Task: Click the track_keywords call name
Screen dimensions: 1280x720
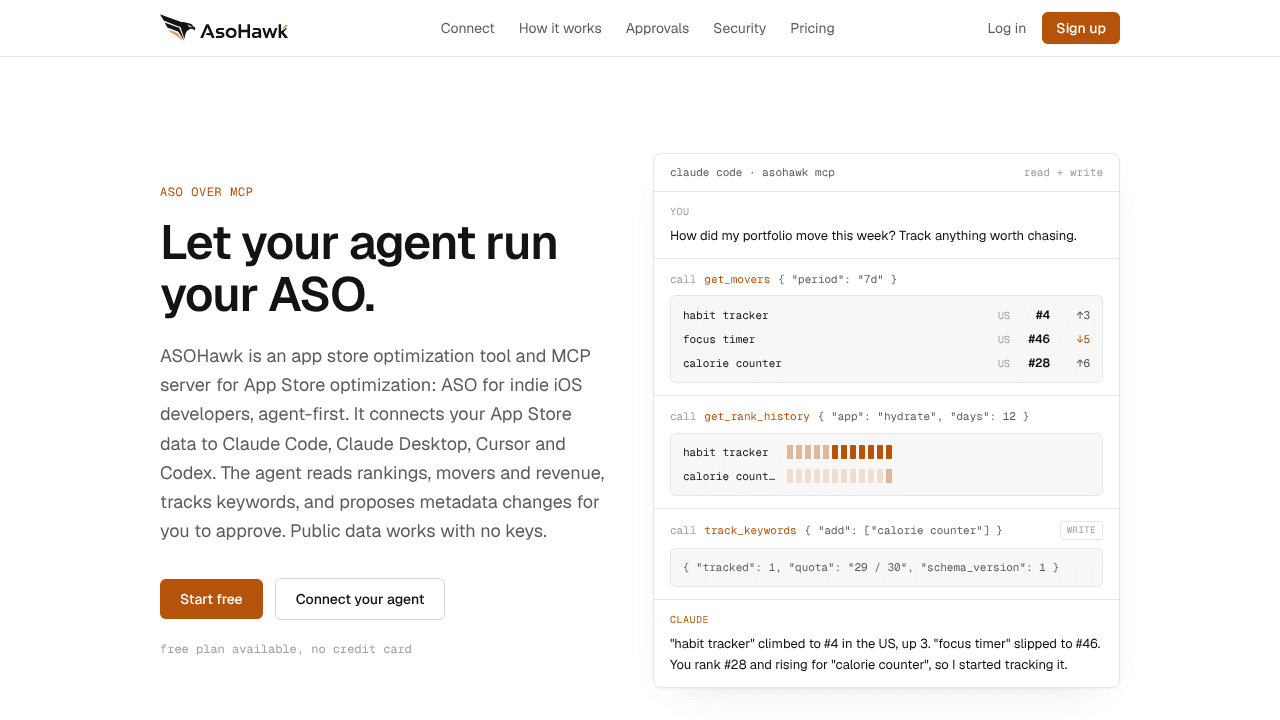Action: point(750,530)
